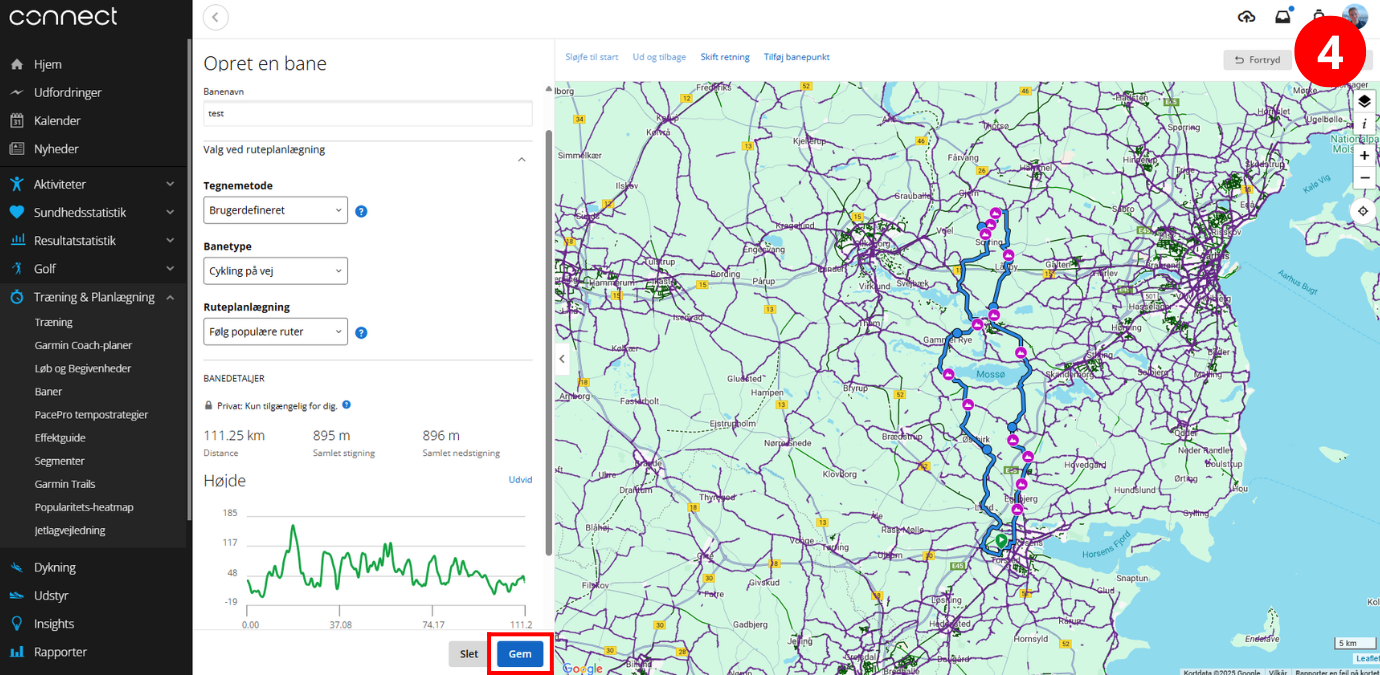Open the upload/sync cloud icon in the header

click(x=1246, y=16)
